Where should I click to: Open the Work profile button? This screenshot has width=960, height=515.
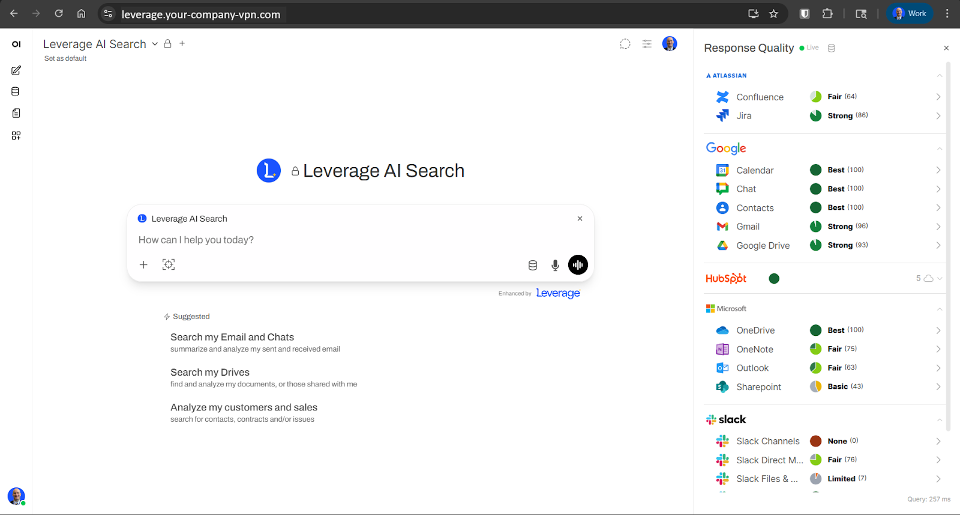910,13
